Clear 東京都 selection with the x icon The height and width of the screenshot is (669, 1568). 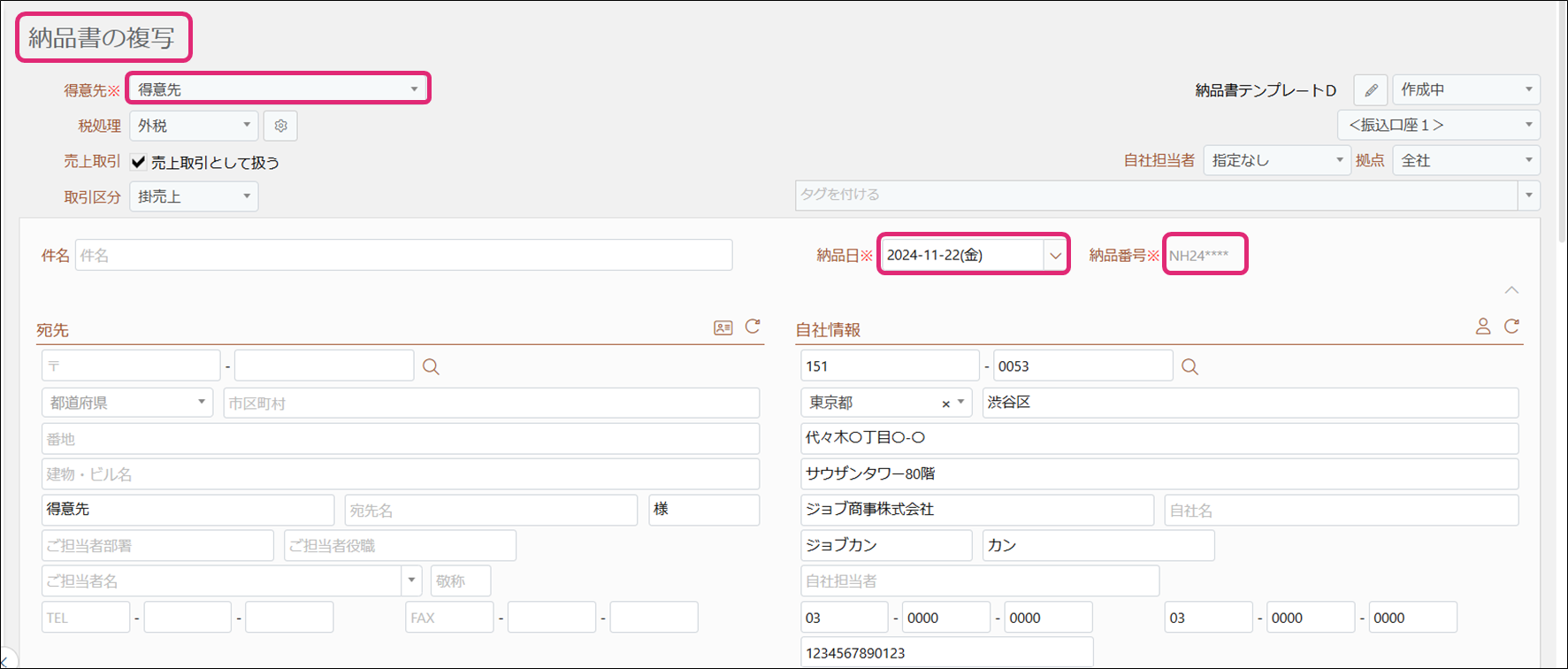pos(945,404)
